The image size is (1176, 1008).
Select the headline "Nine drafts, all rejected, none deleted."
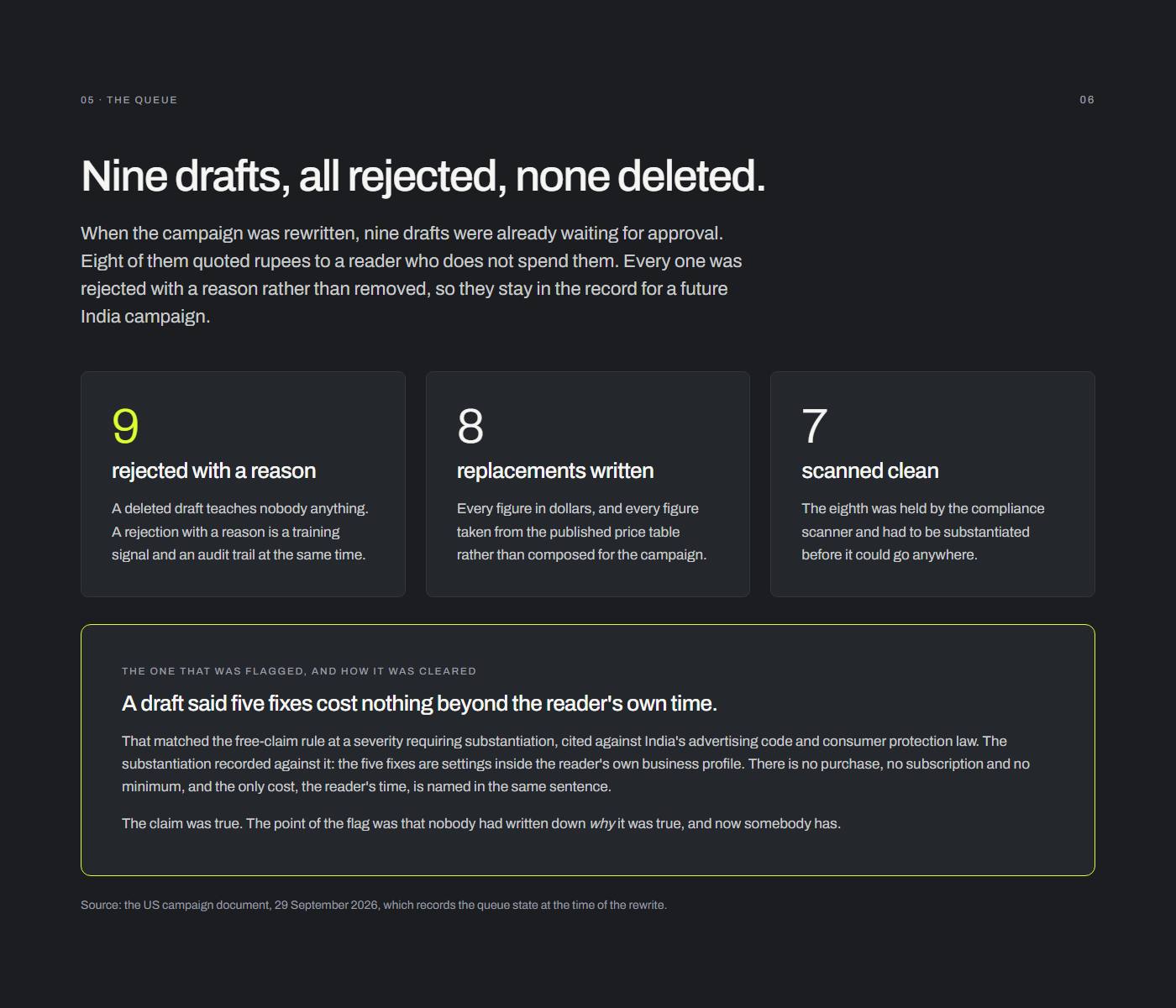(423, 176)
